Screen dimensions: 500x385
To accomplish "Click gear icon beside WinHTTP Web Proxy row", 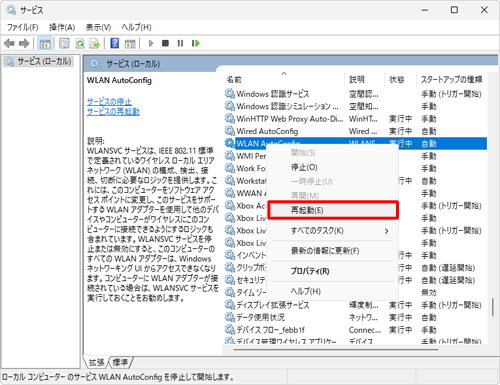I will coord(230,118).
